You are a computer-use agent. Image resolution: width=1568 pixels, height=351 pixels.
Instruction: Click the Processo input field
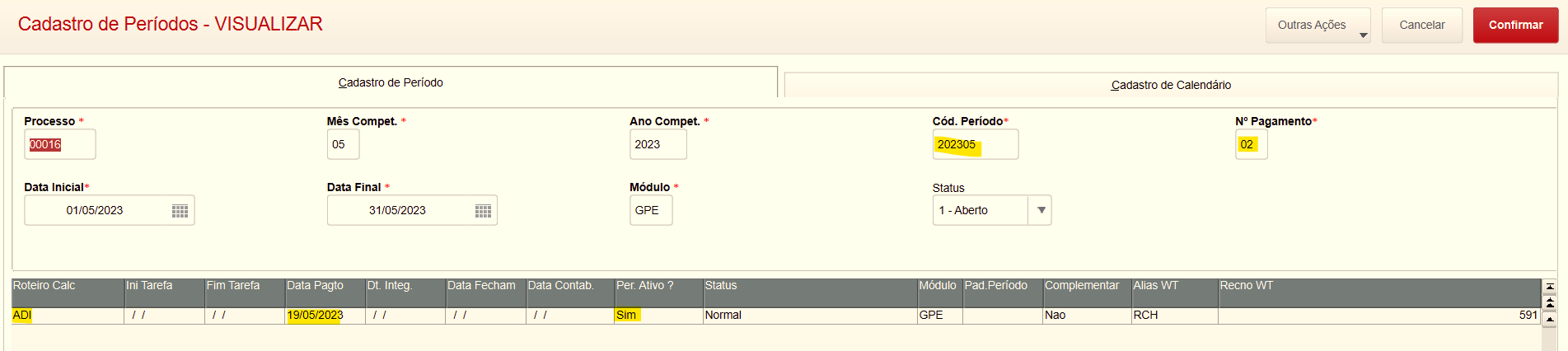[x=59, y=144]
